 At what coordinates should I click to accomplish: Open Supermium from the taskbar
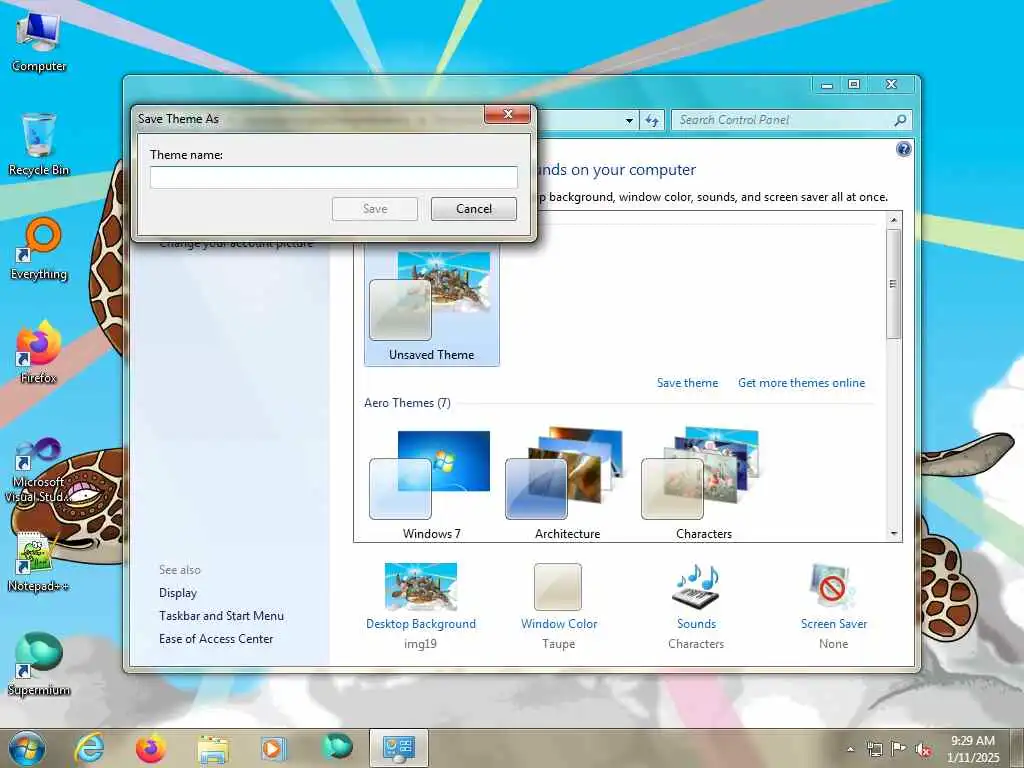(337, 747)
